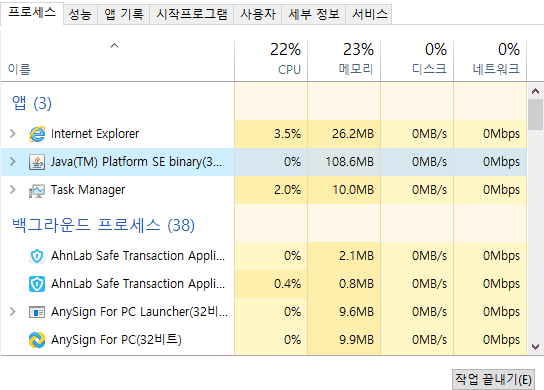This screenshot has width=544, height=390.
Task: Sort processes by CPU column header
Action: coord(271,60)
